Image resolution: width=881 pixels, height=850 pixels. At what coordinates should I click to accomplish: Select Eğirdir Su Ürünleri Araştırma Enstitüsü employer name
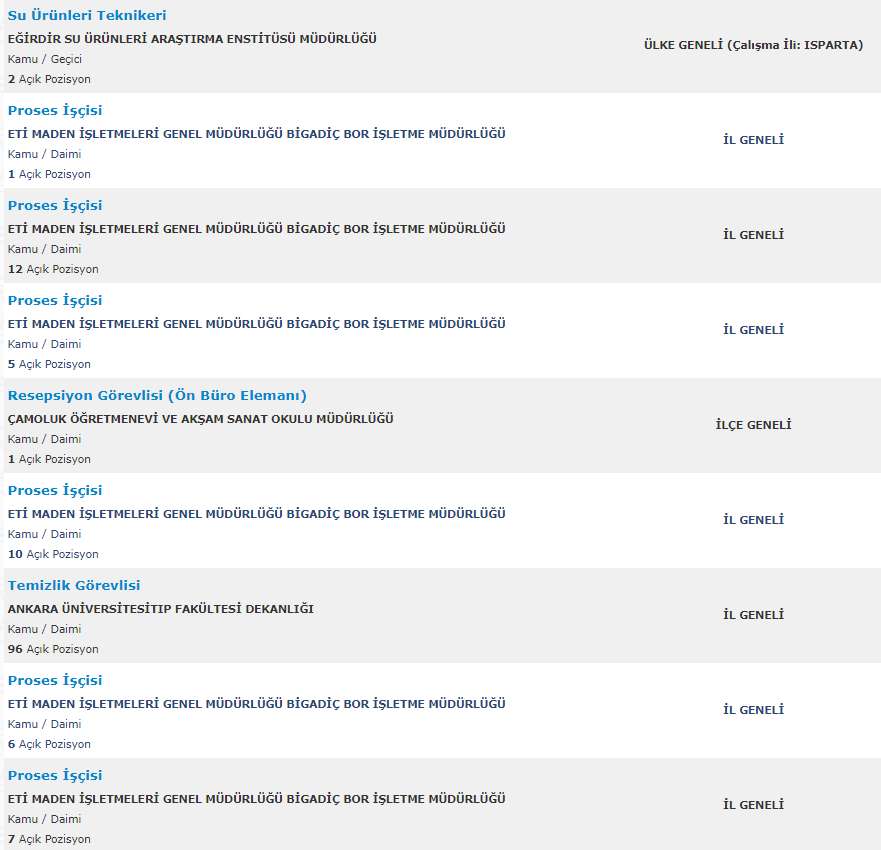coord(192,39)
